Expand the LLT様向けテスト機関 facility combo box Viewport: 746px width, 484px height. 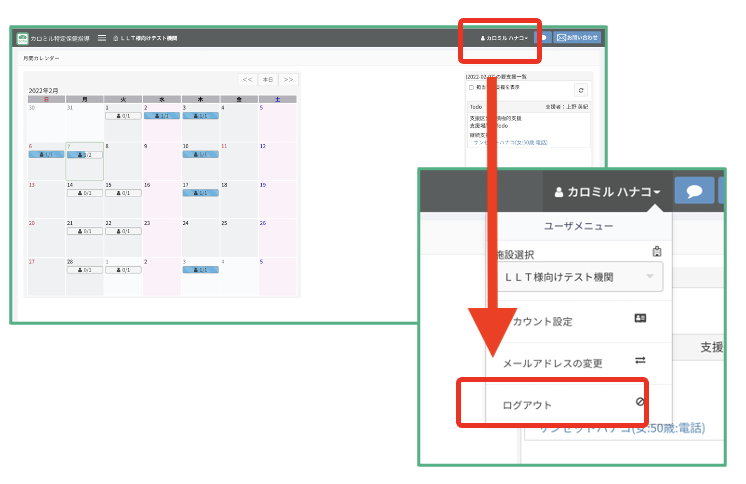click(580, 276)
